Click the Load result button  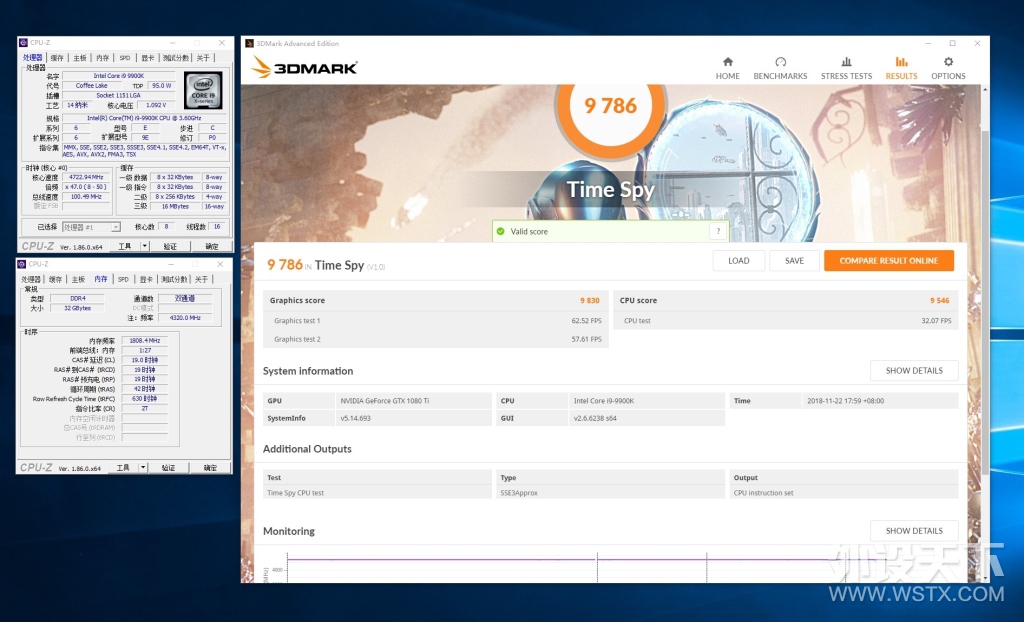click(x=739, y=261)
